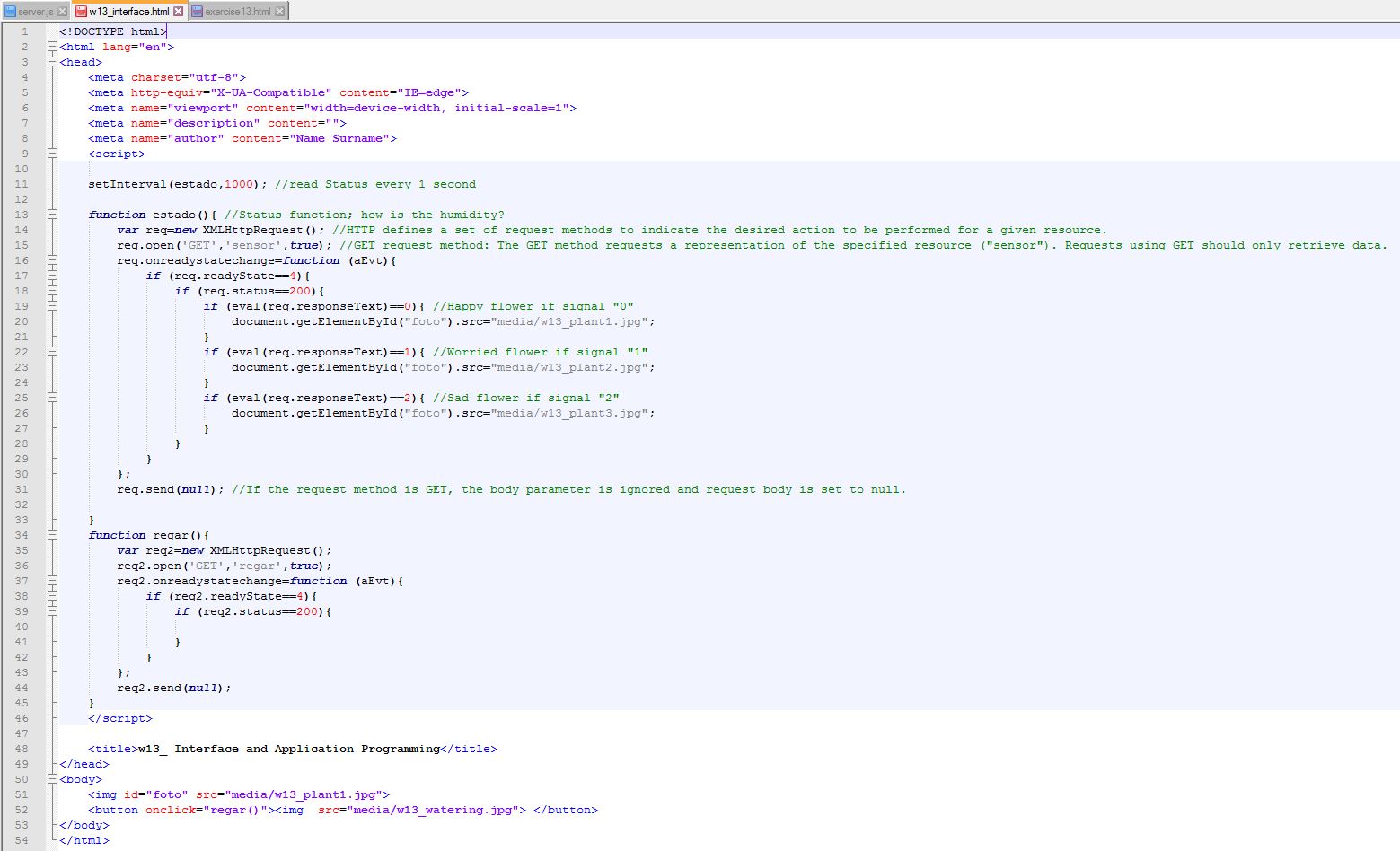Click "req2.open('GET','regar',true);" text
Image resolution: width=1400 pixels, height=851 pixels.
tap(225, 566)
